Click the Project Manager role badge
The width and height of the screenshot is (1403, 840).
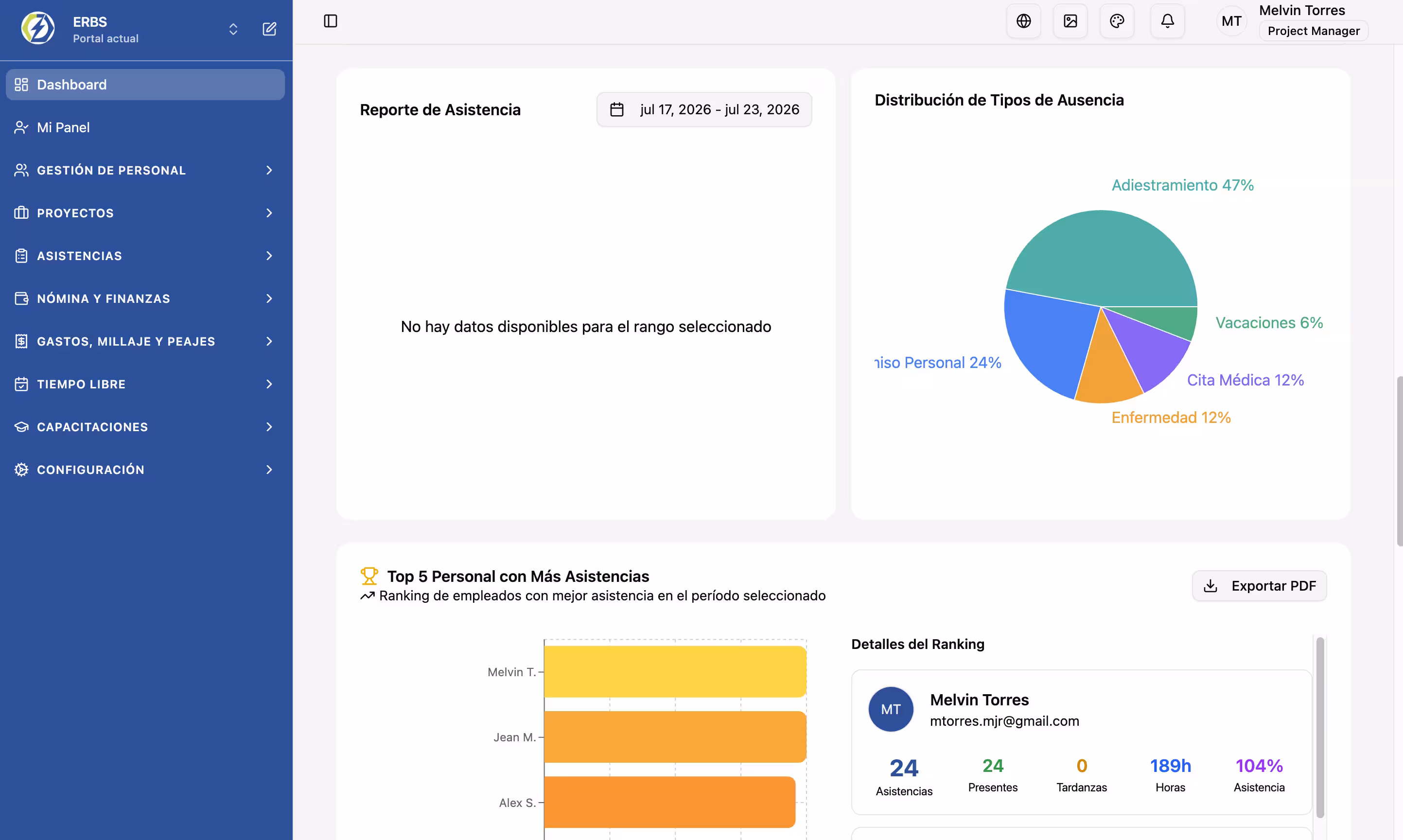point(1314,31)
